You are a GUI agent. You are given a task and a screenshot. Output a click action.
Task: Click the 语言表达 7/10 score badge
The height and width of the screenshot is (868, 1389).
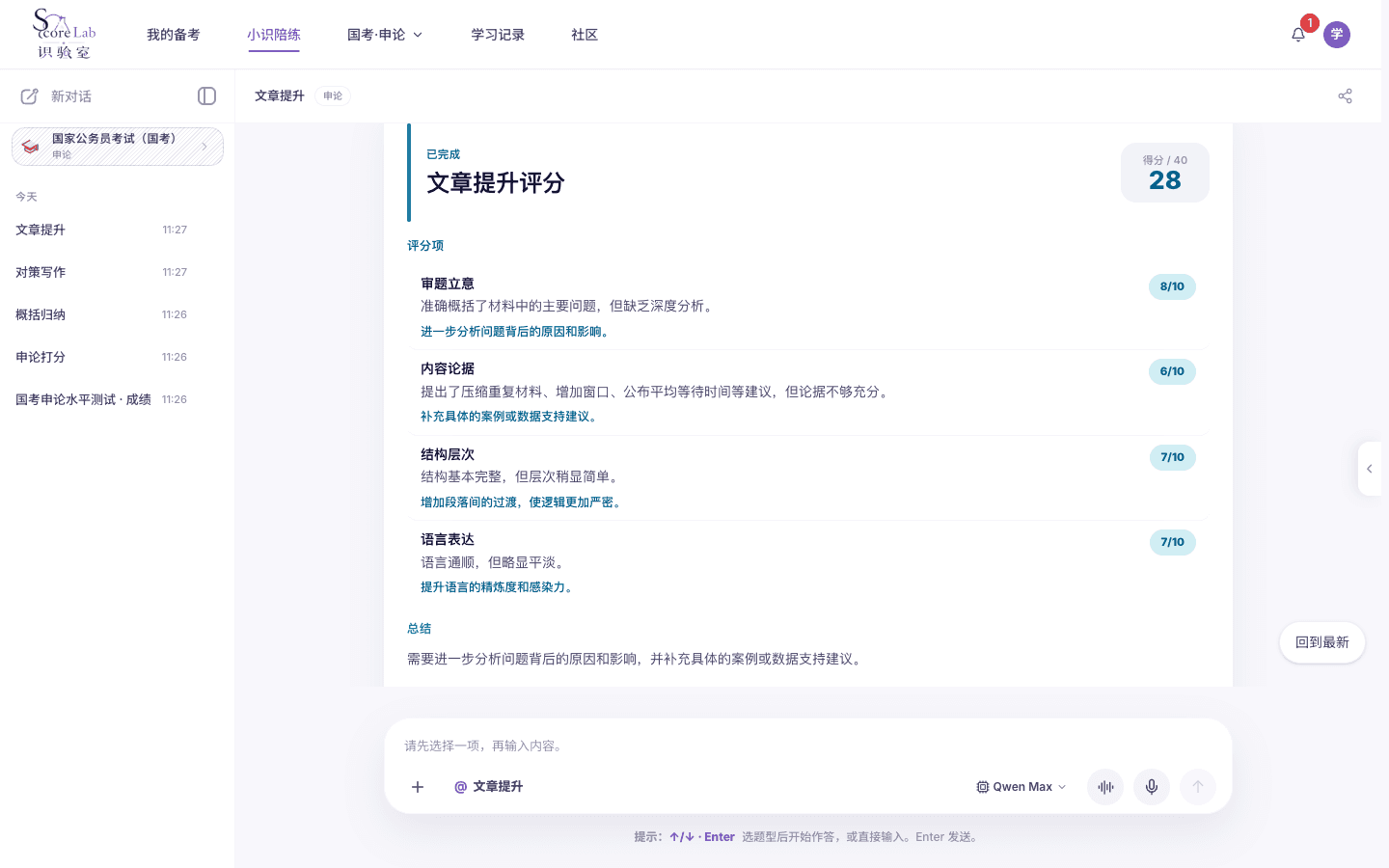[x=1172, y=542]
